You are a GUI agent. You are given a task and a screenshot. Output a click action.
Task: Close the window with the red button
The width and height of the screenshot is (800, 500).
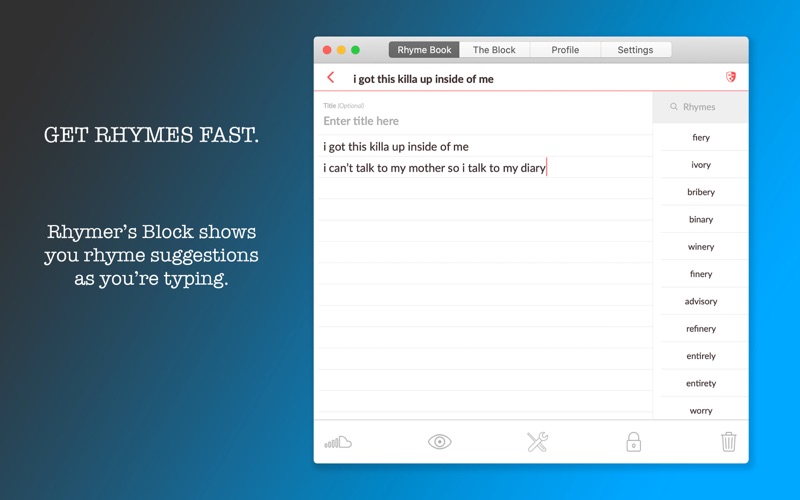click(x=327, y=49)
